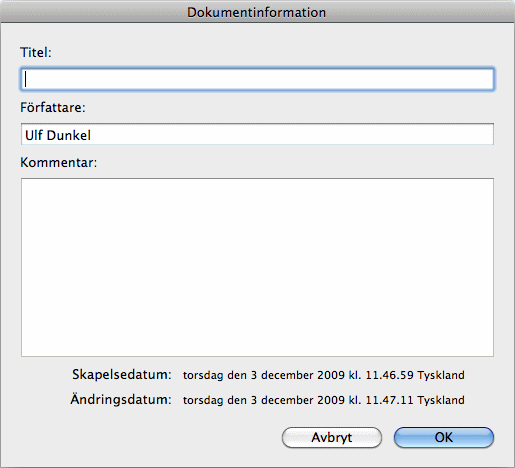Click the OK button
The width and height of the screenshot is (515, 468).
pyautogui.click(x=444, y=437)
